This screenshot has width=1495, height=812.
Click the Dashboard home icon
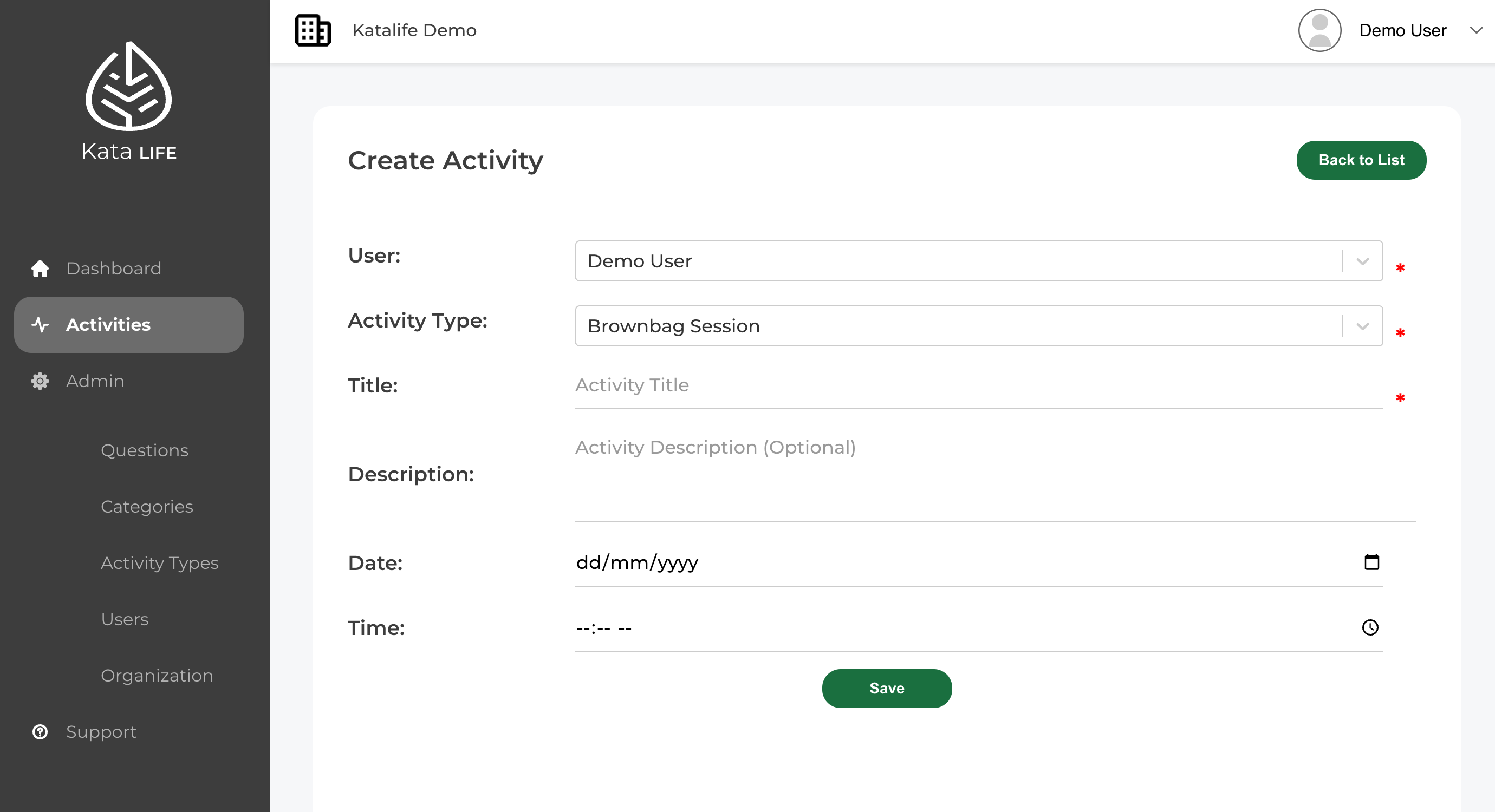coord(40,269)
